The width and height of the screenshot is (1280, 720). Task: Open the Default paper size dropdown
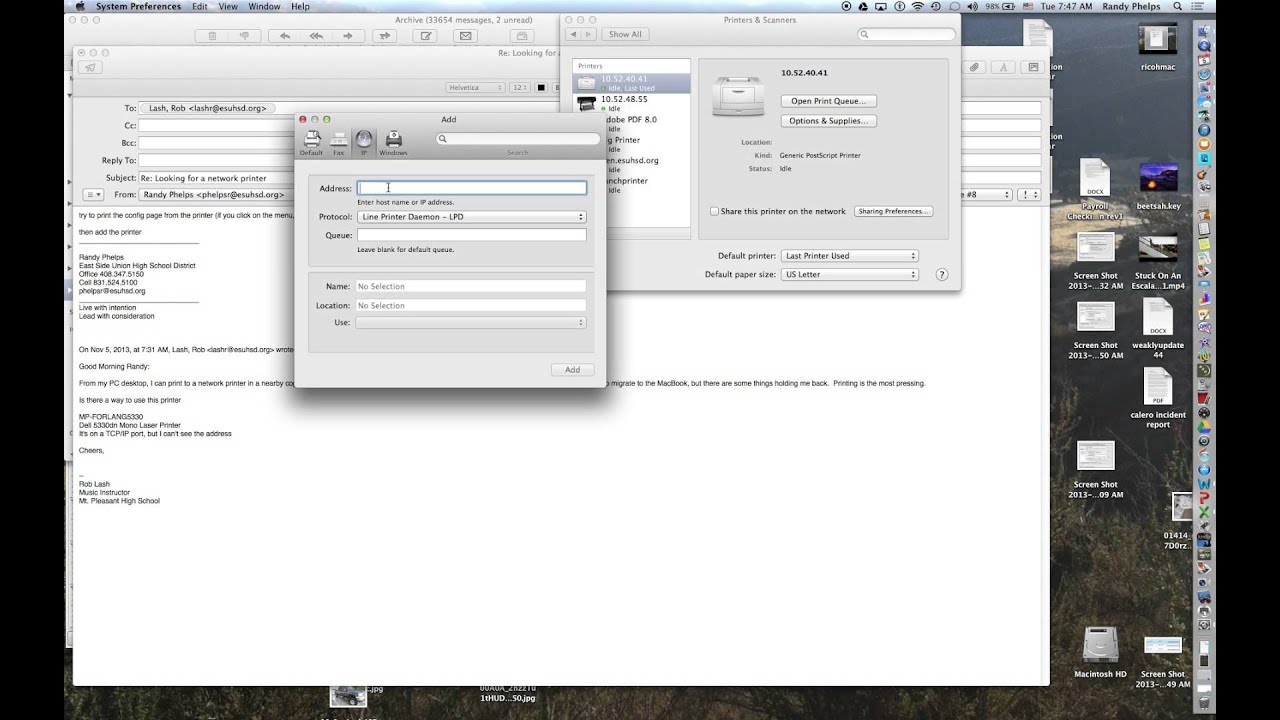850,274
